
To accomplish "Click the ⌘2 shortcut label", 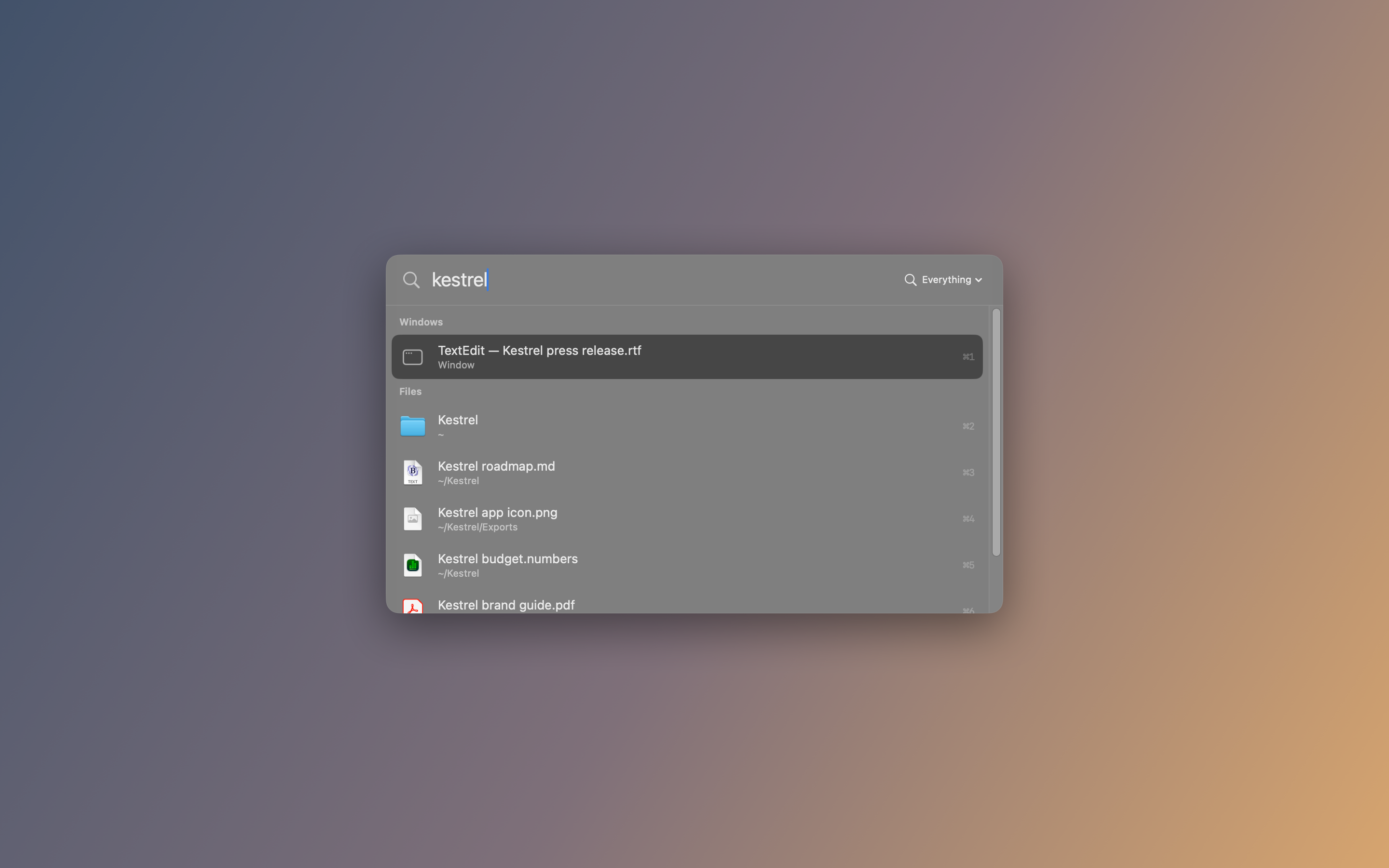I will pos(968,427).
